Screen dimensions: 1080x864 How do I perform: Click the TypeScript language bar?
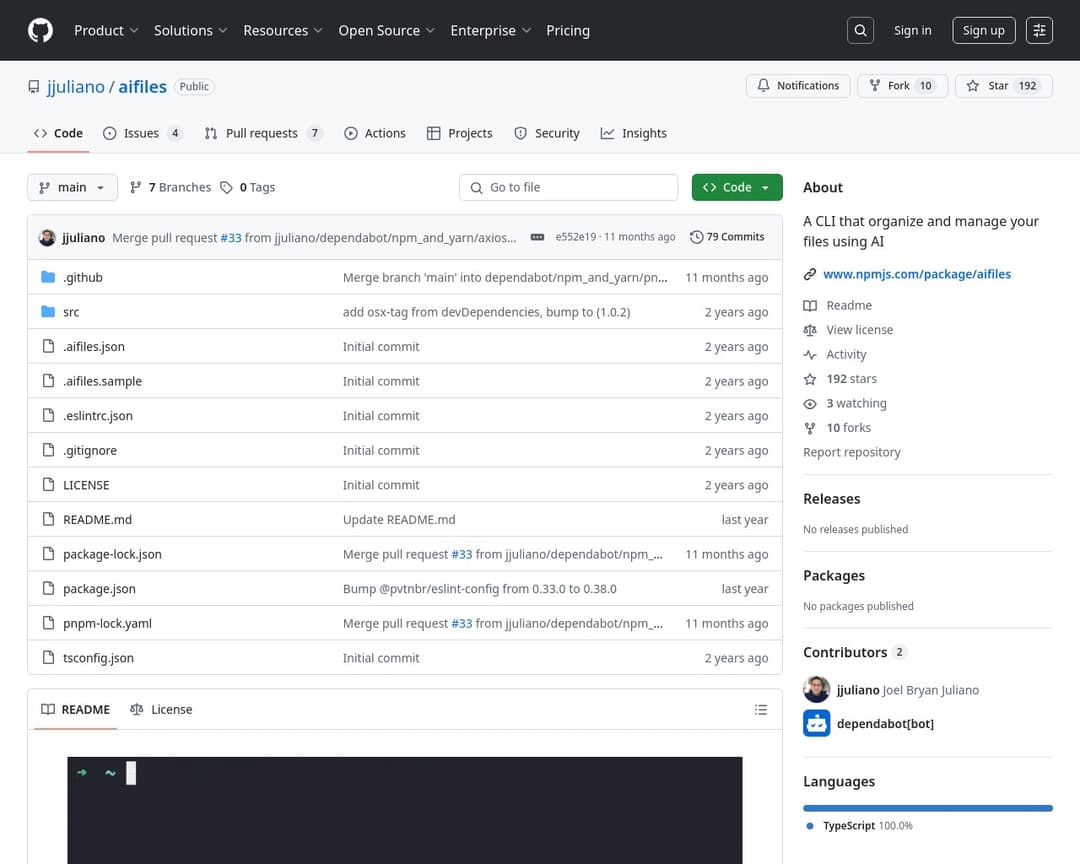[x=928, y=808]
